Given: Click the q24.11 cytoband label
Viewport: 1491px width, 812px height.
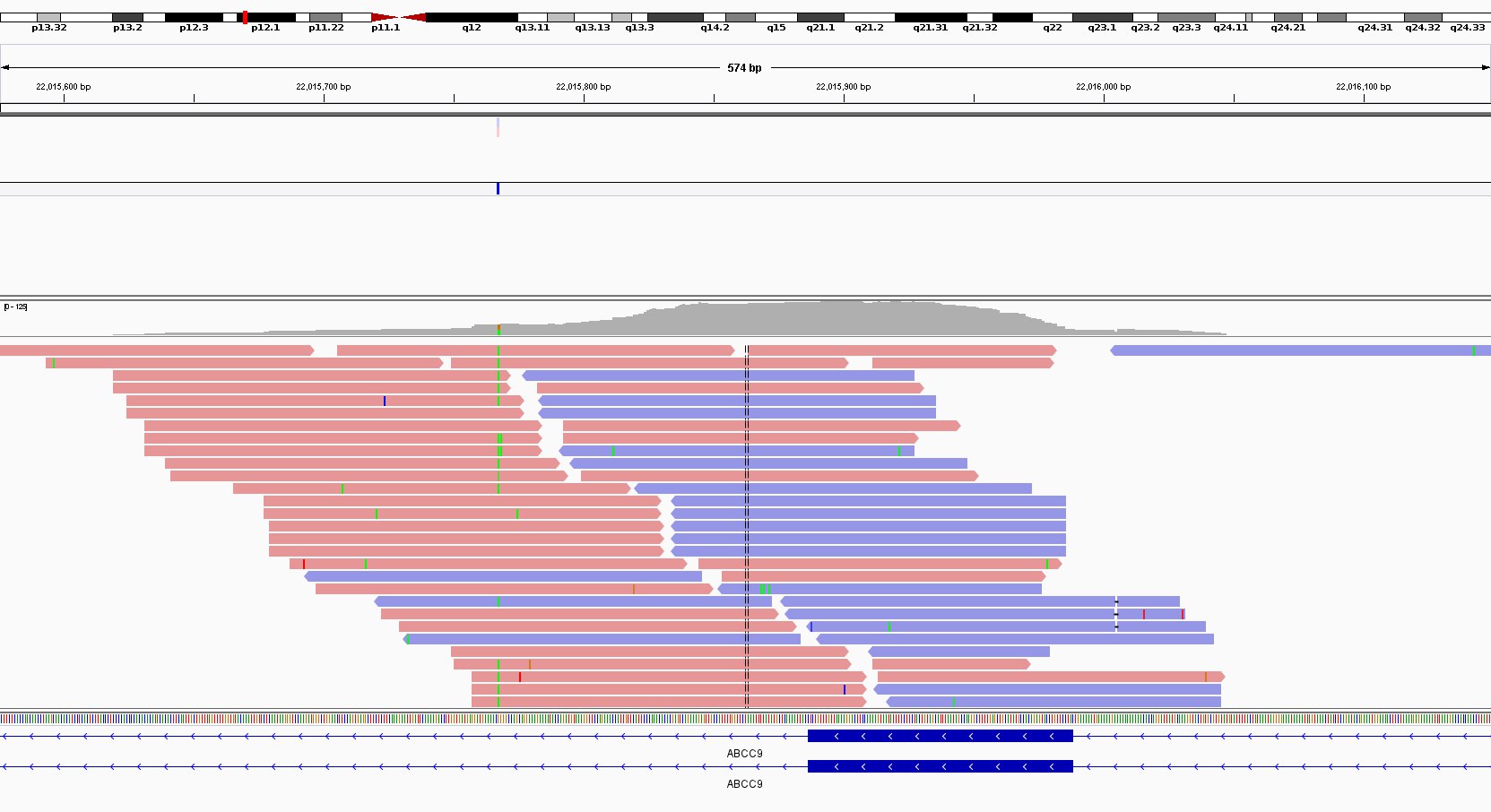Looking at the screenshot, I should pyautogui.click(x=1231, y=28).
